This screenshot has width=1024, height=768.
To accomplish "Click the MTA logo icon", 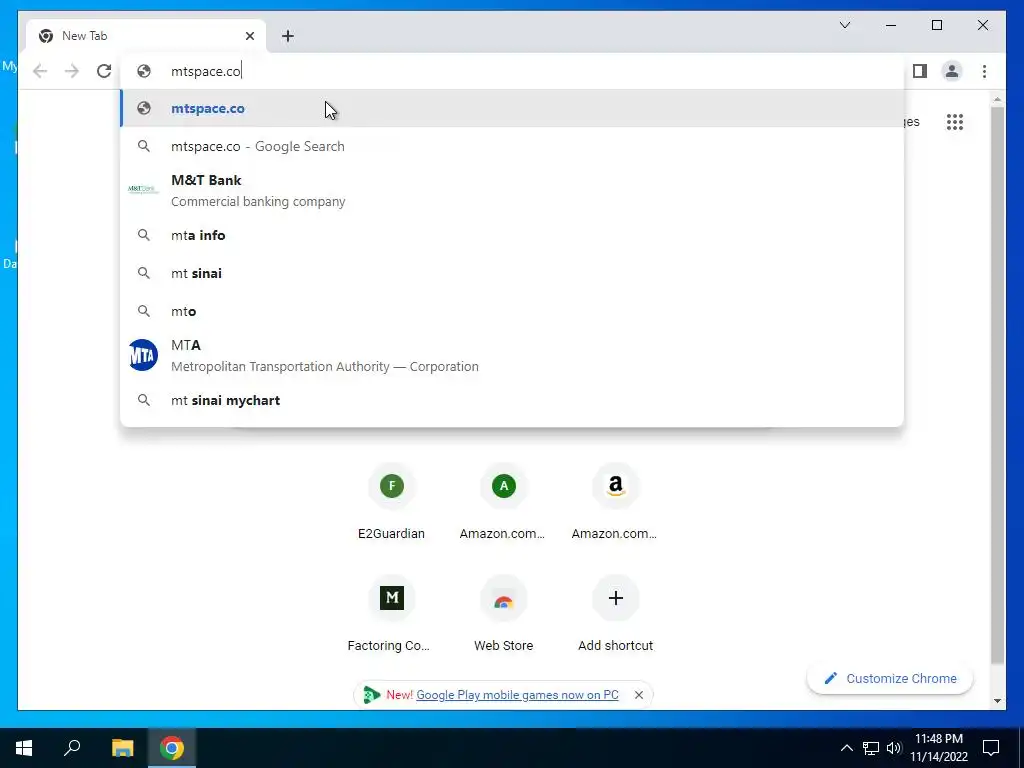I will (x=143, y=355).
